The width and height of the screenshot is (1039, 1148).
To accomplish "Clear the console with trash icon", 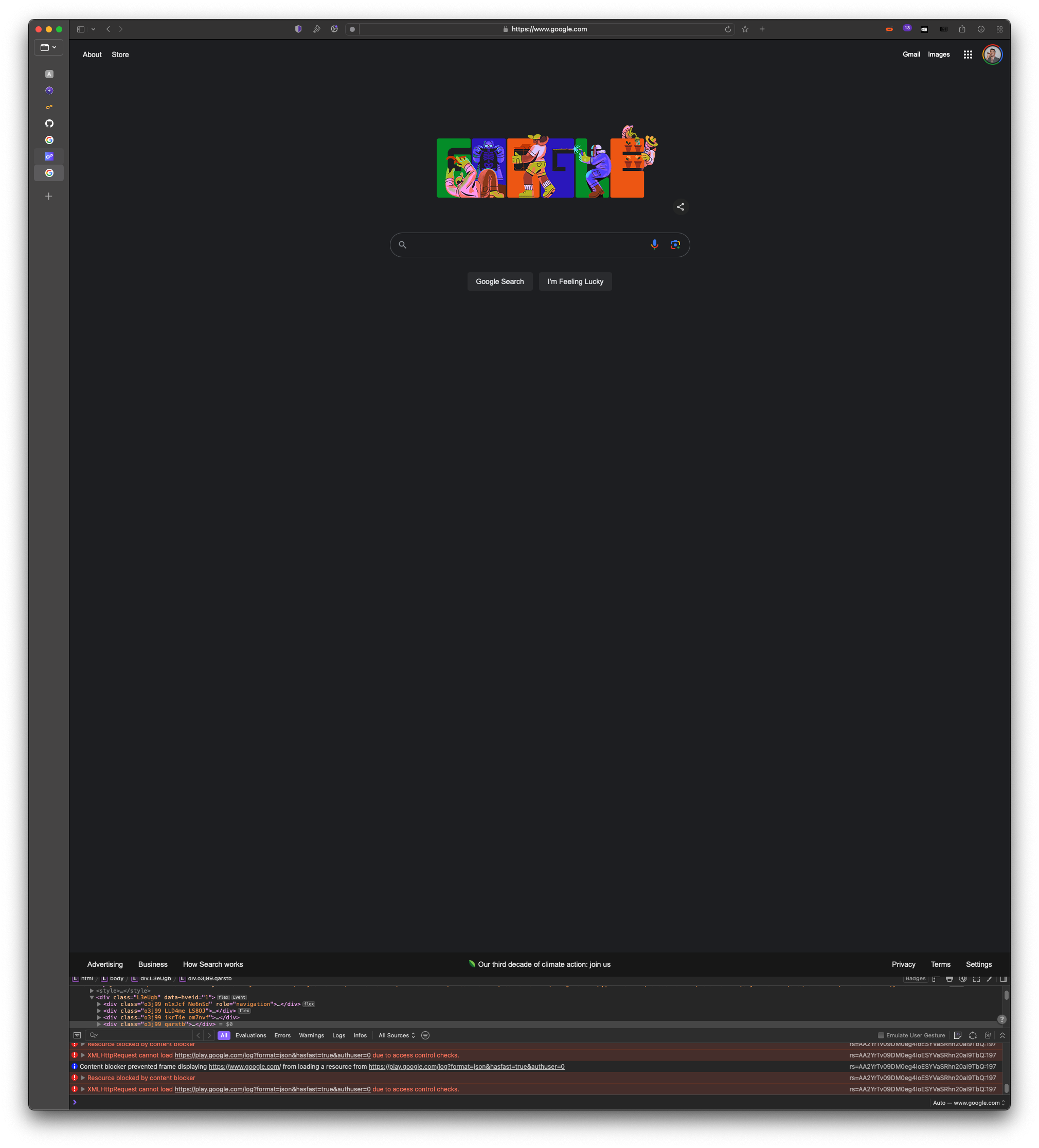I will (x=988, y=1035).
